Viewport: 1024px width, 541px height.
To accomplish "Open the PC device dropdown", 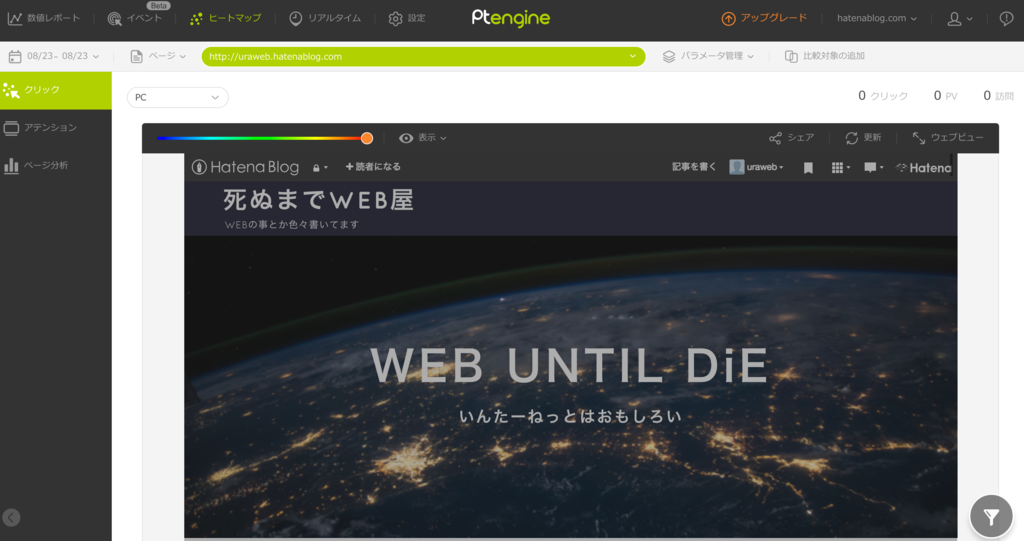I will coord(178,97).
